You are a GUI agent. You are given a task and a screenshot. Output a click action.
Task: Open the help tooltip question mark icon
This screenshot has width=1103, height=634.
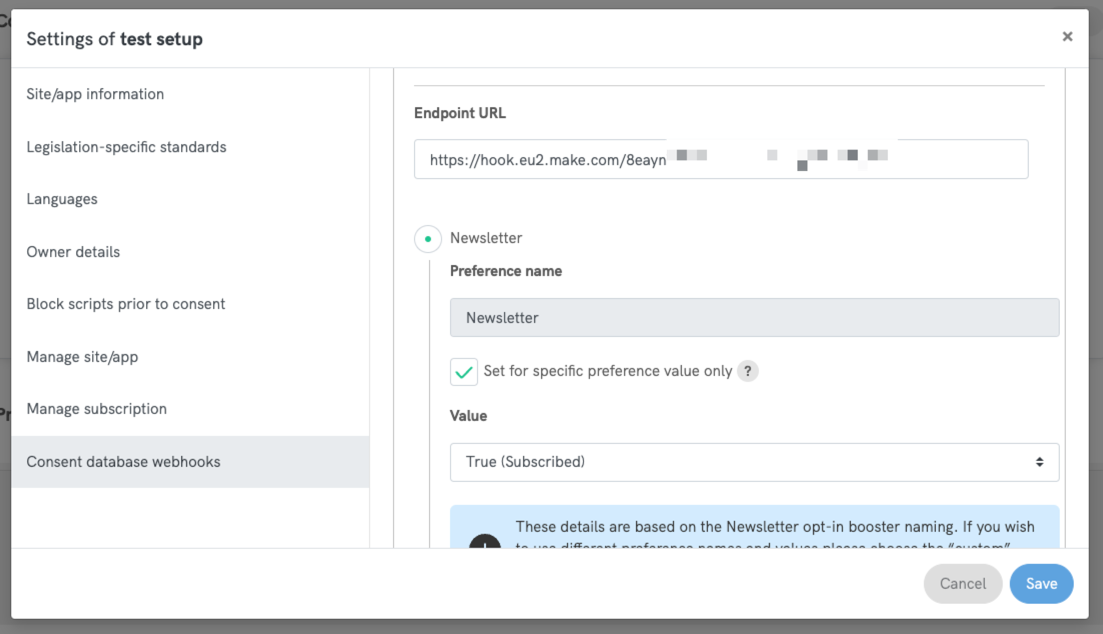[x=747, y=370]
